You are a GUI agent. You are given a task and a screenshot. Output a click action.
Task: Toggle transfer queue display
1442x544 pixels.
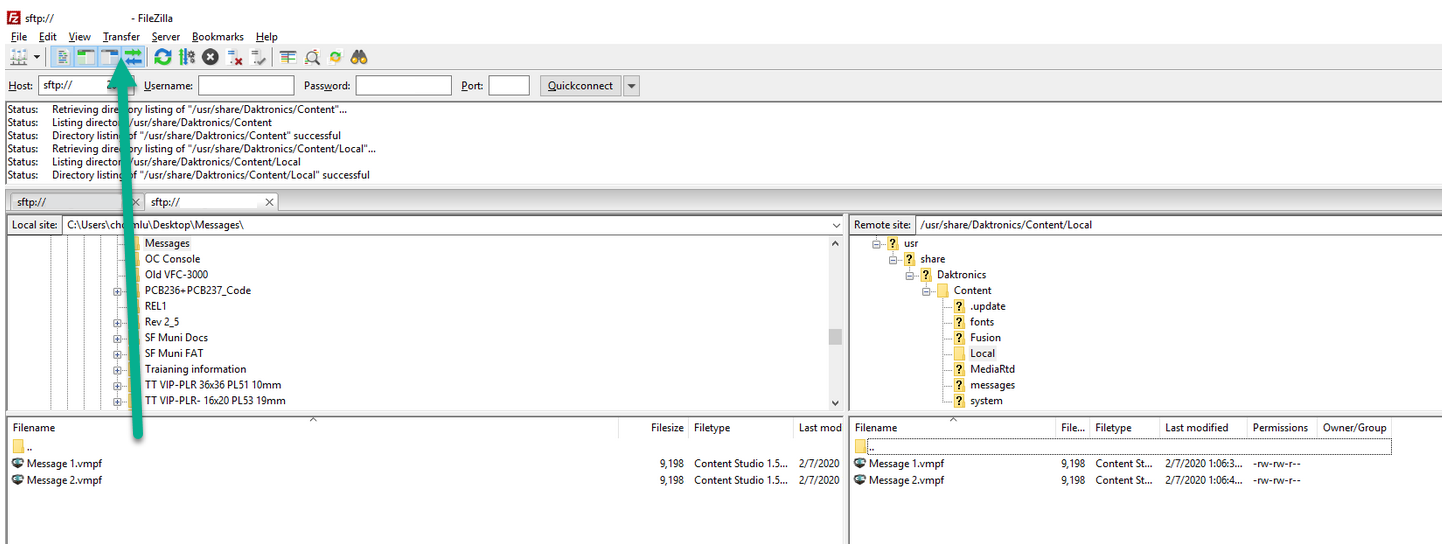(133, 58)
